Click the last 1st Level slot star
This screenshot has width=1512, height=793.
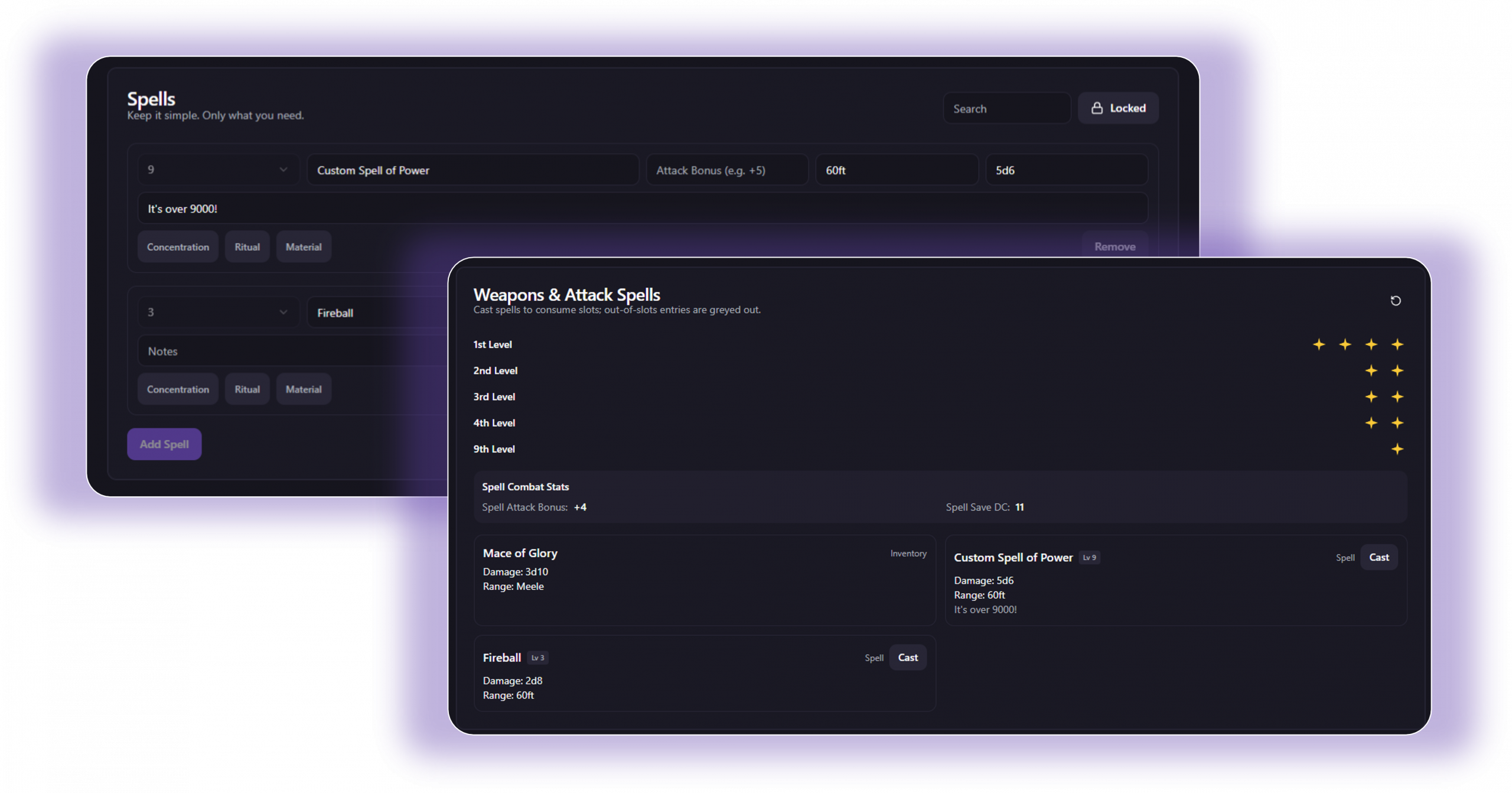point(1397,344)
